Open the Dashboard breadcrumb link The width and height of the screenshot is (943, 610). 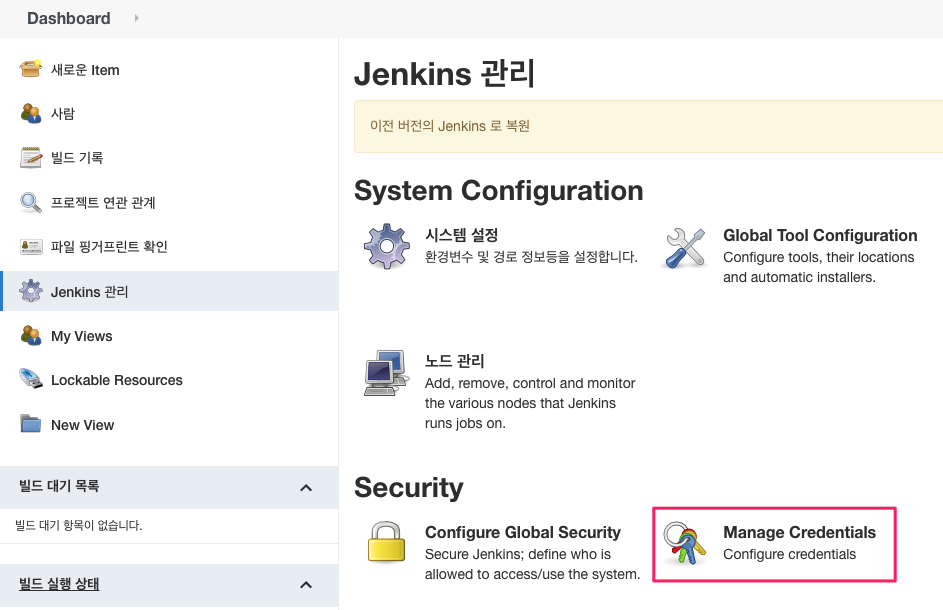coord(69,18)
